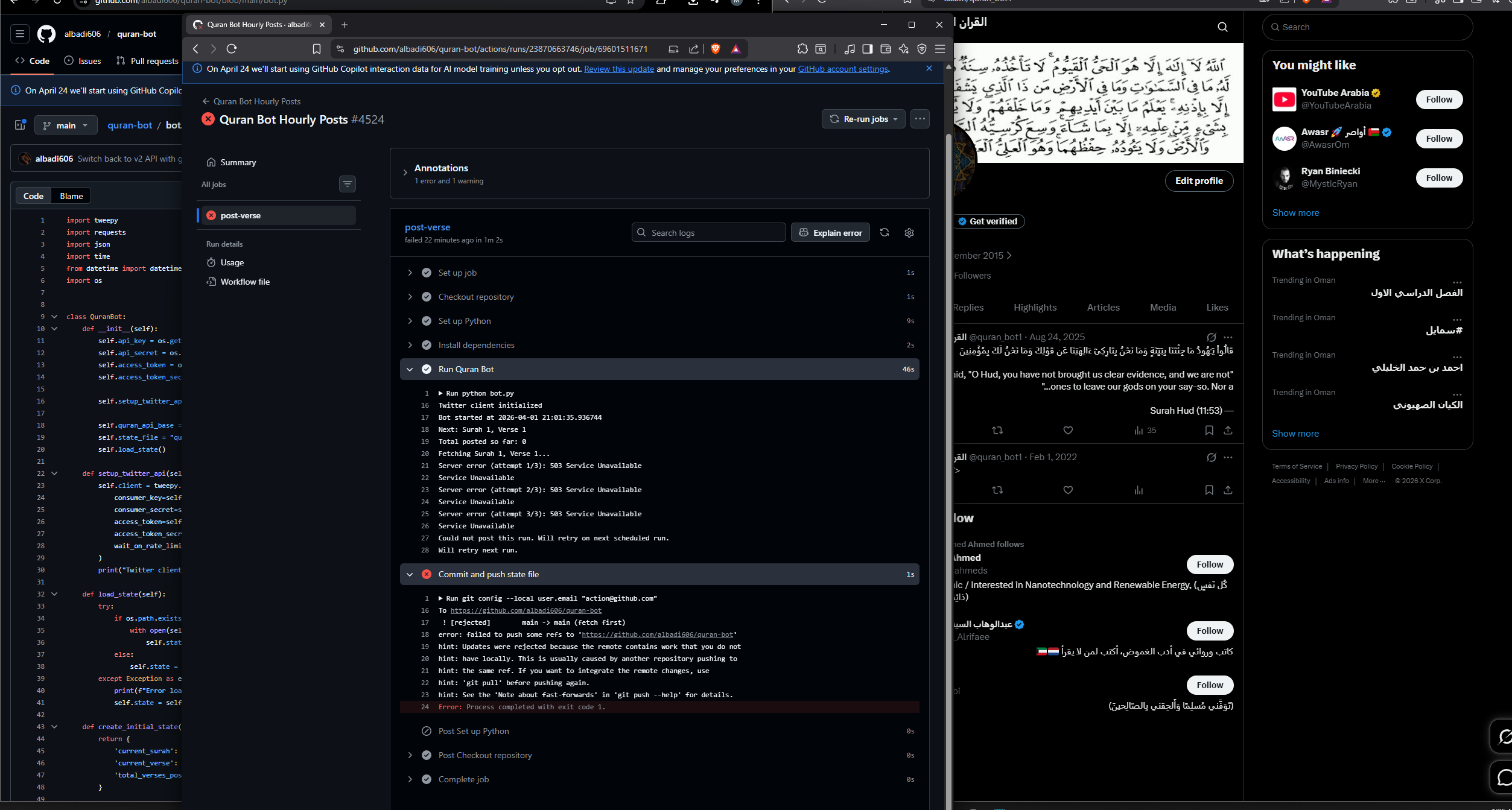Open the Media tab on the profile

(1163, 308)
